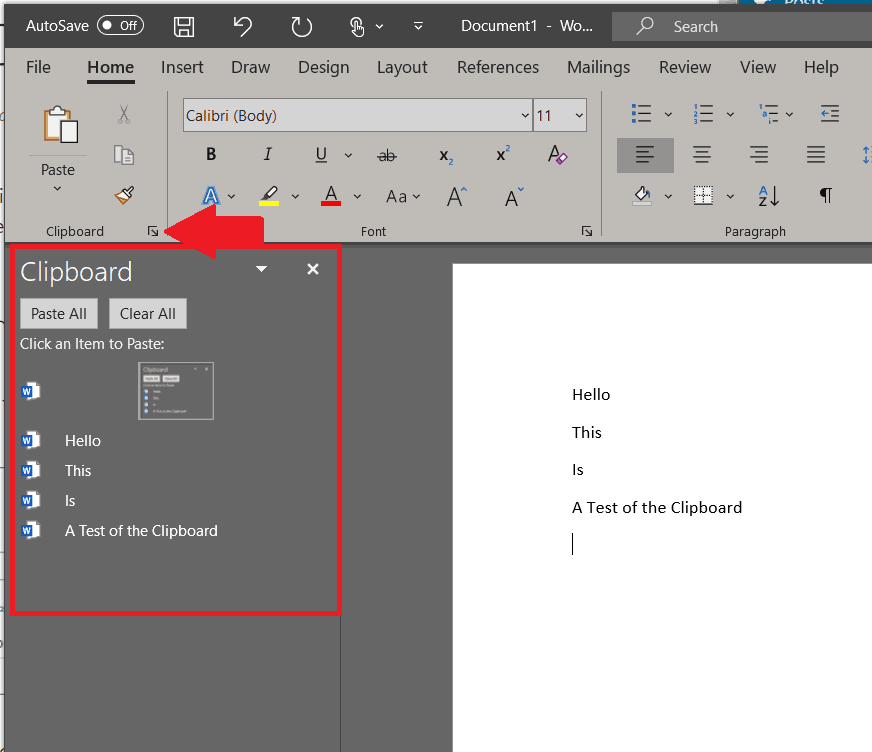Viewport: 872px width, 752px height.
Task: Open the Sort dialog icon
Action: click(x=767, y=196)
